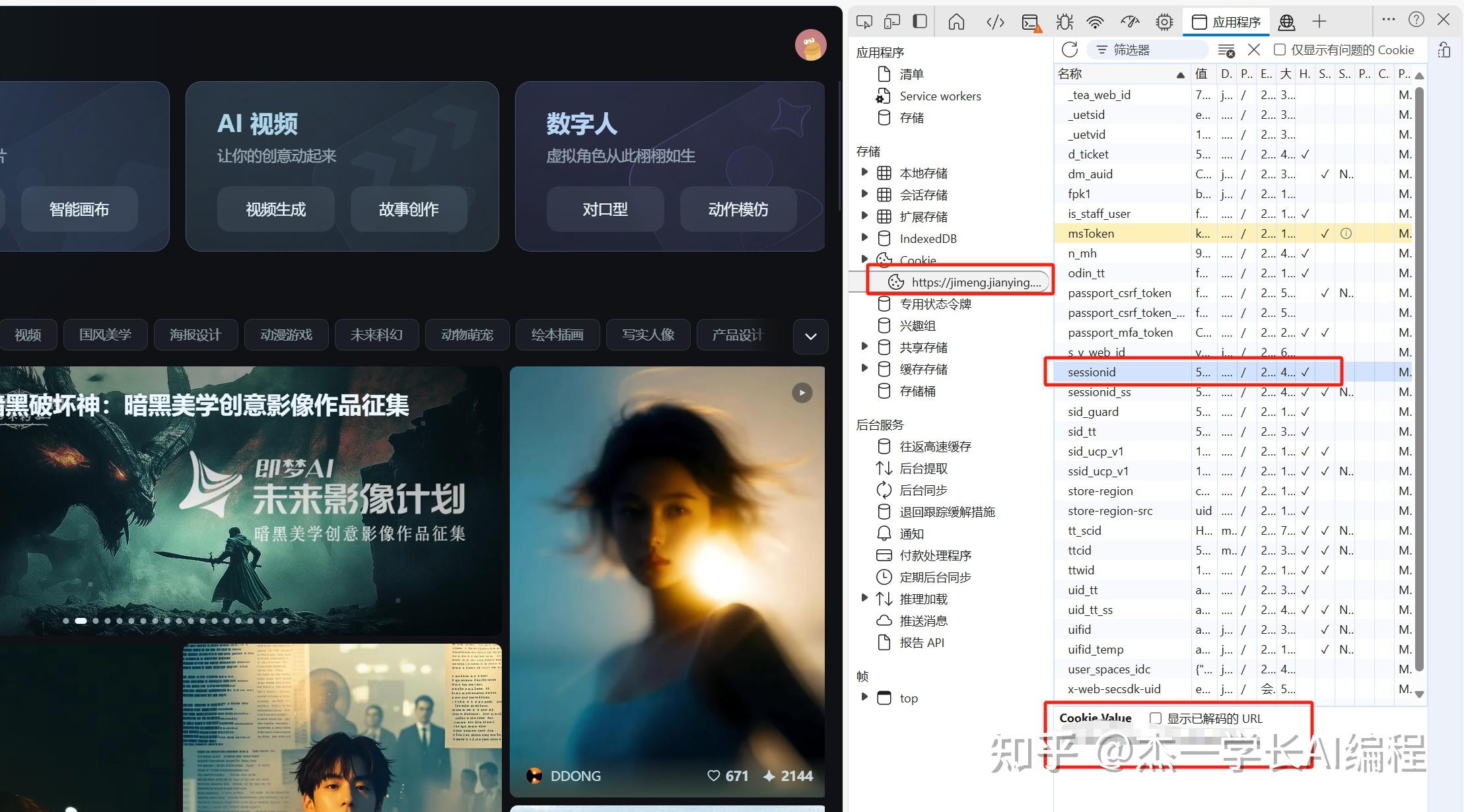Viewport: 1464px width, 812px height.
Task: Select the sessionid cookie row
Action: coord(1092,372)
